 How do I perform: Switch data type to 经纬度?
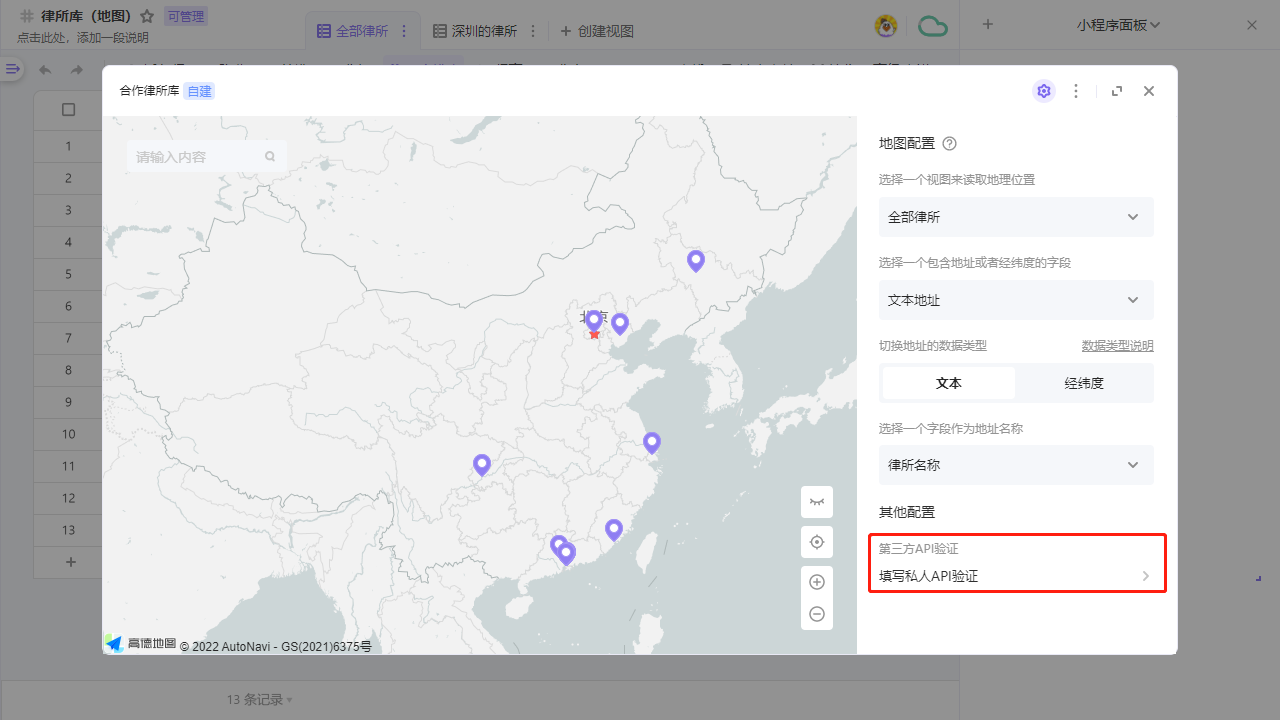[1084, 383]
